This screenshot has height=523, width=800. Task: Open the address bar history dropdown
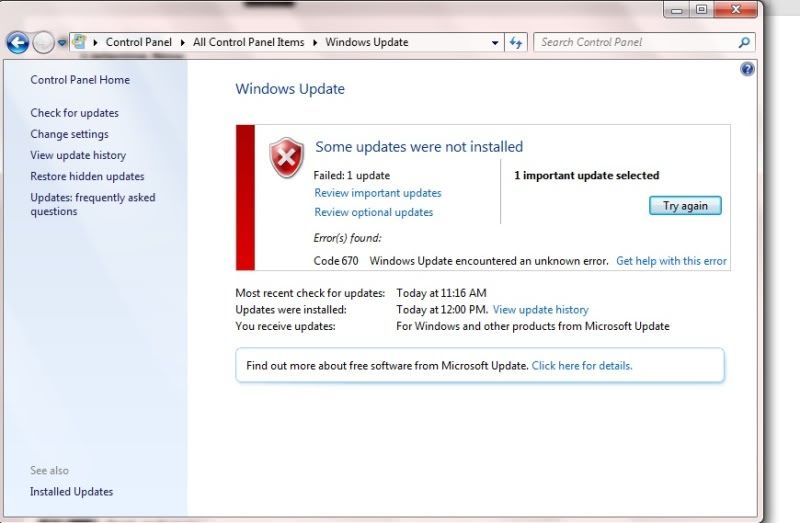pyautogui.click(x=494, y=43)
